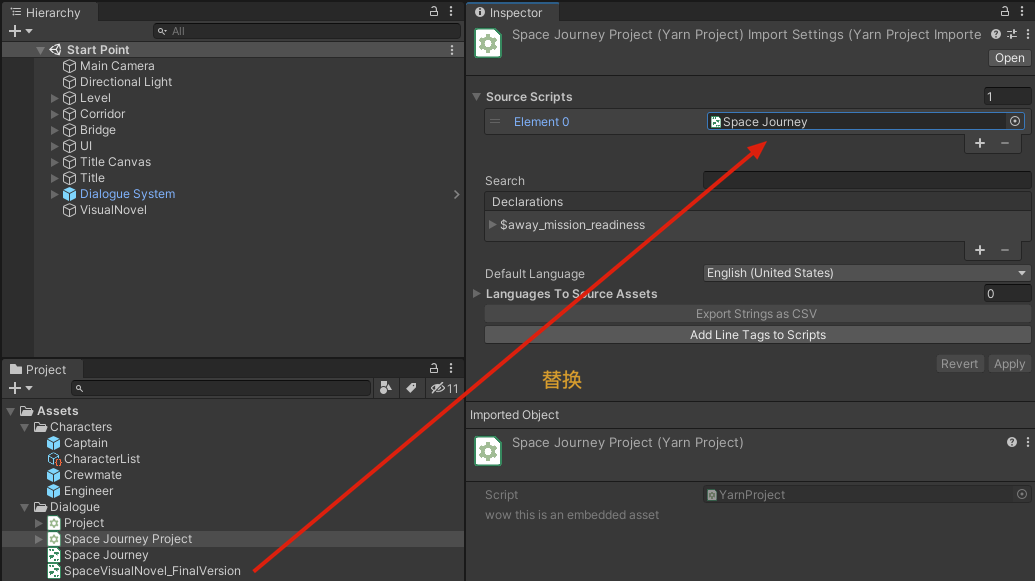The height and width of the screenshot is (581, 1035).
Task: Focus the Project search field
Action: [x=221, y=388]
